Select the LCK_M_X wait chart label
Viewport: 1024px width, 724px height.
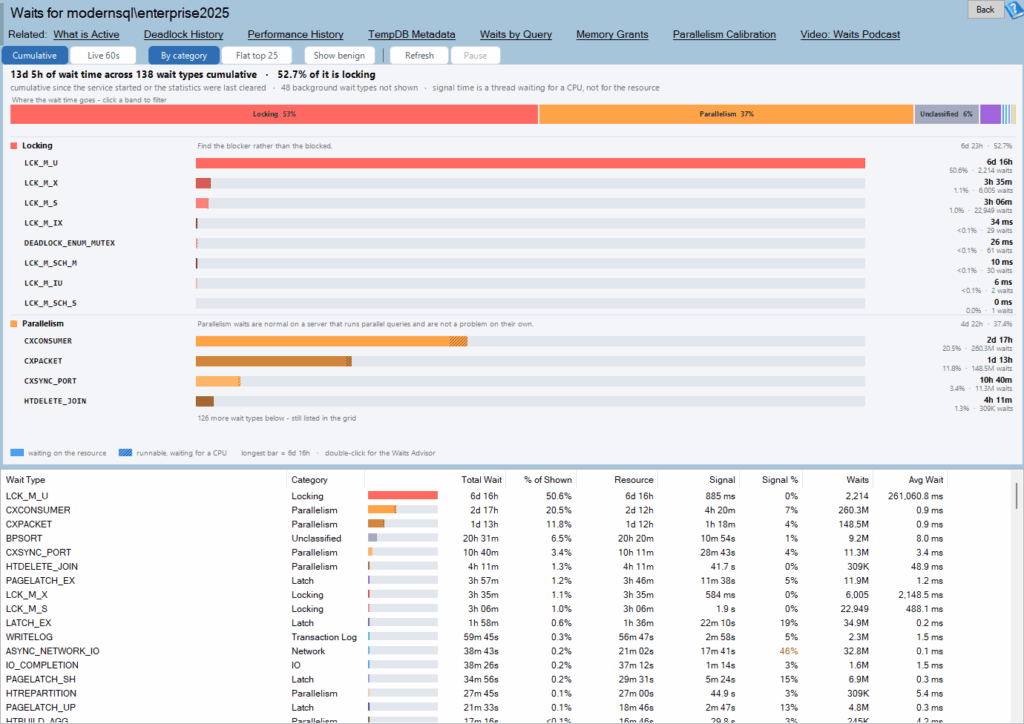pos(41,183)
